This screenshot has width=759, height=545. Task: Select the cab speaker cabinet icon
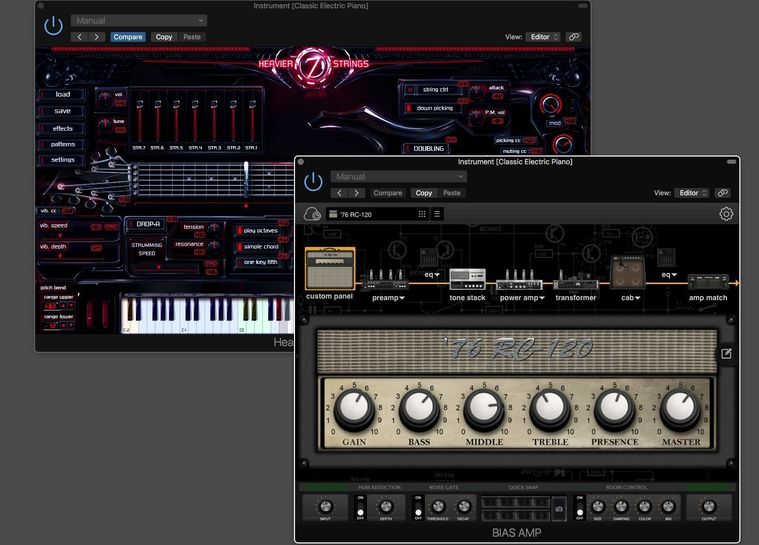[628, 272]
